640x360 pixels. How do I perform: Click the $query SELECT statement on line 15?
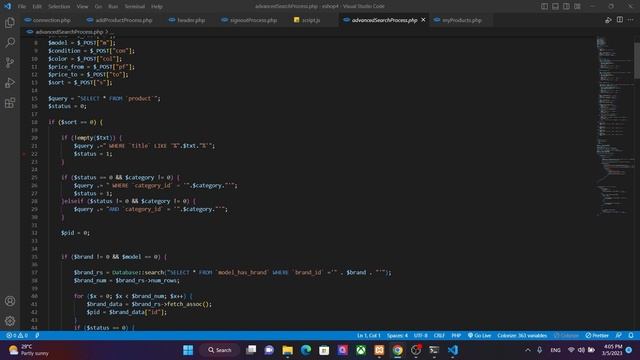click(x=104, y=98)
